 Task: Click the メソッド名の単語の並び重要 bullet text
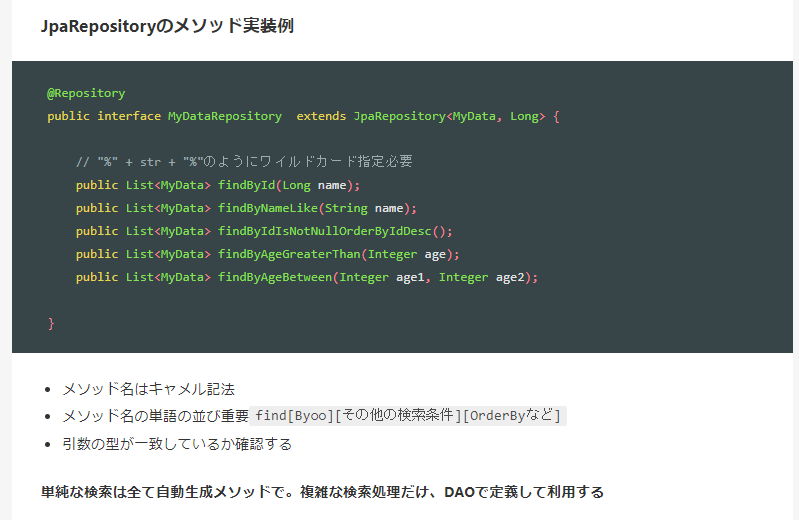click(x=155, y=416)
